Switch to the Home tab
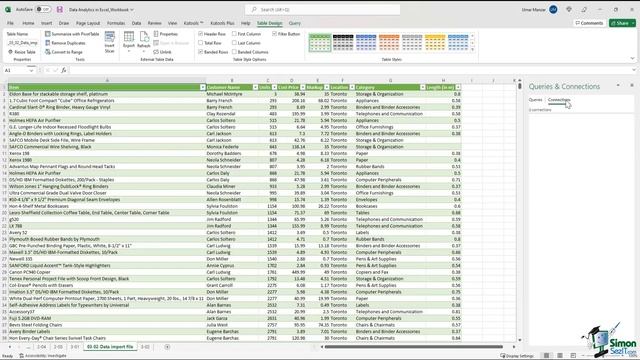 [x=28, y=23]
